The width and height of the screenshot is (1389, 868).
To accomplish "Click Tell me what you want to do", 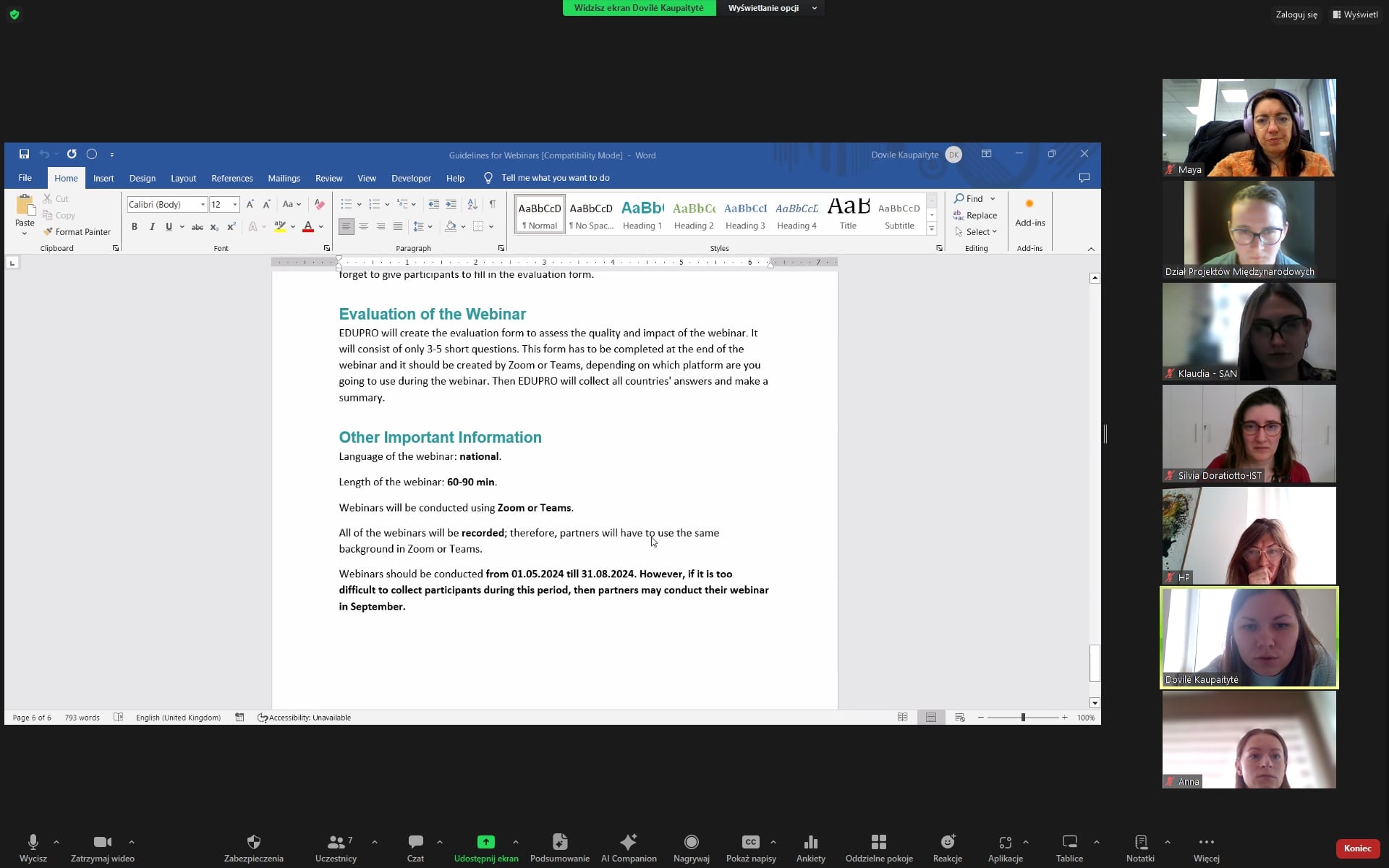I will tap(556, 178).
